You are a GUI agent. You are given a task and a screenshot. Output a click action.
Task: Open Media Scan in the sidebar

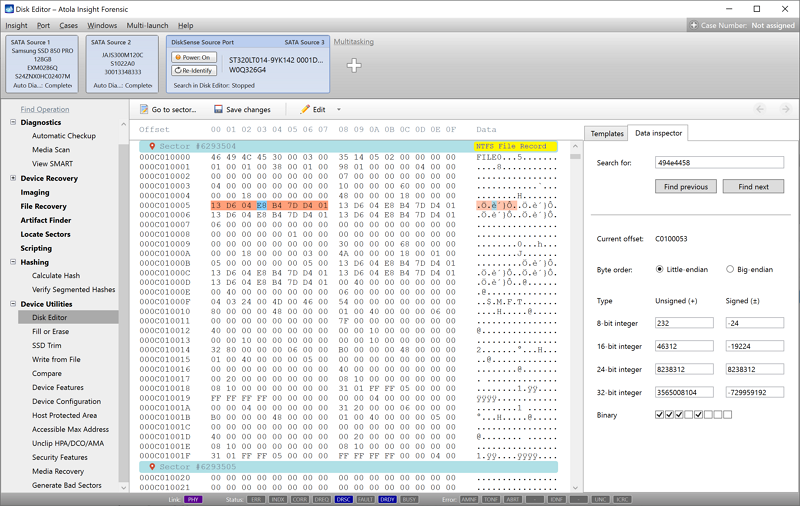pyautogui.click(x=51, y=149)
